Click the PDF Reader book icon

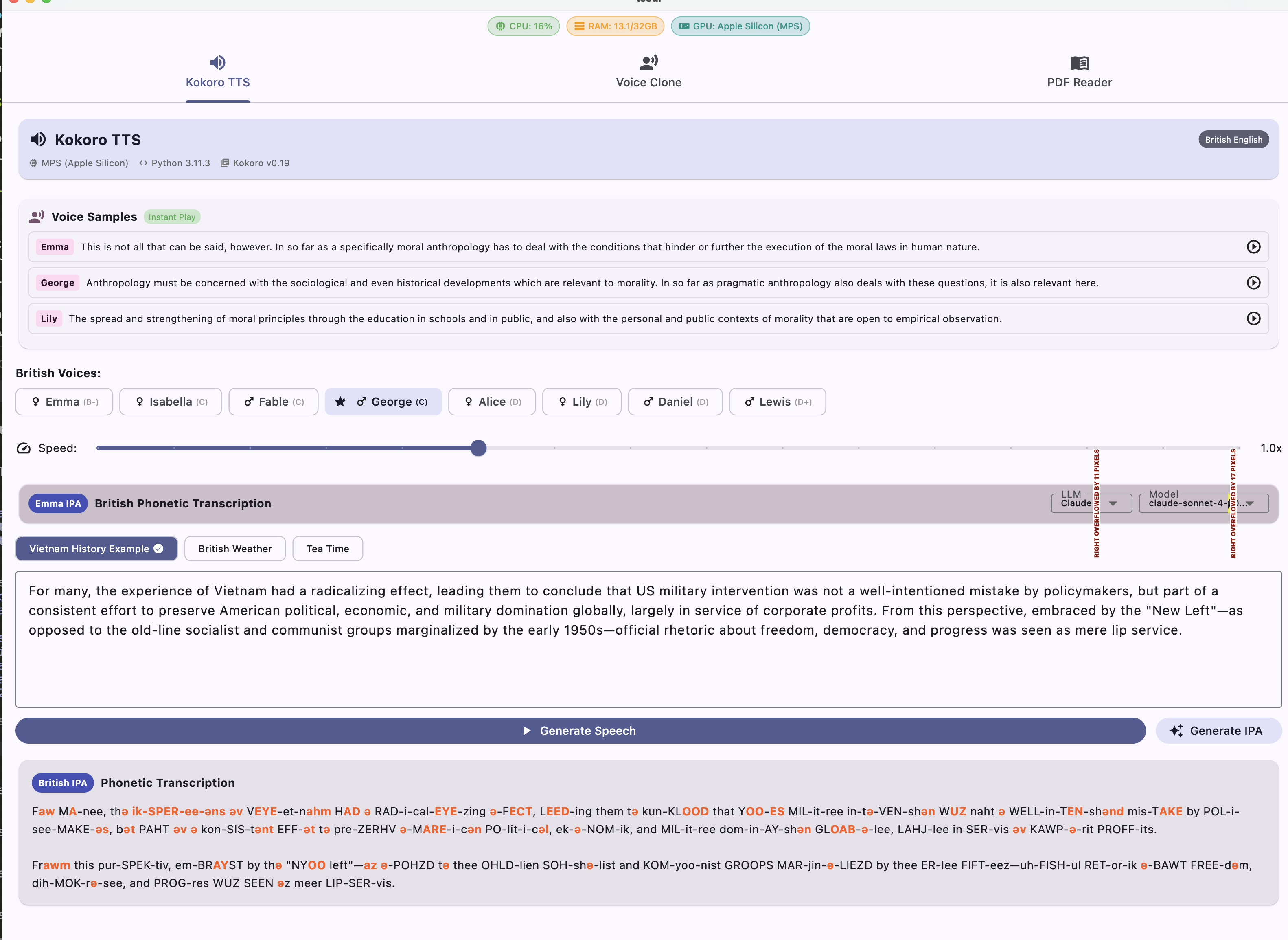(x=1079, y=63)
